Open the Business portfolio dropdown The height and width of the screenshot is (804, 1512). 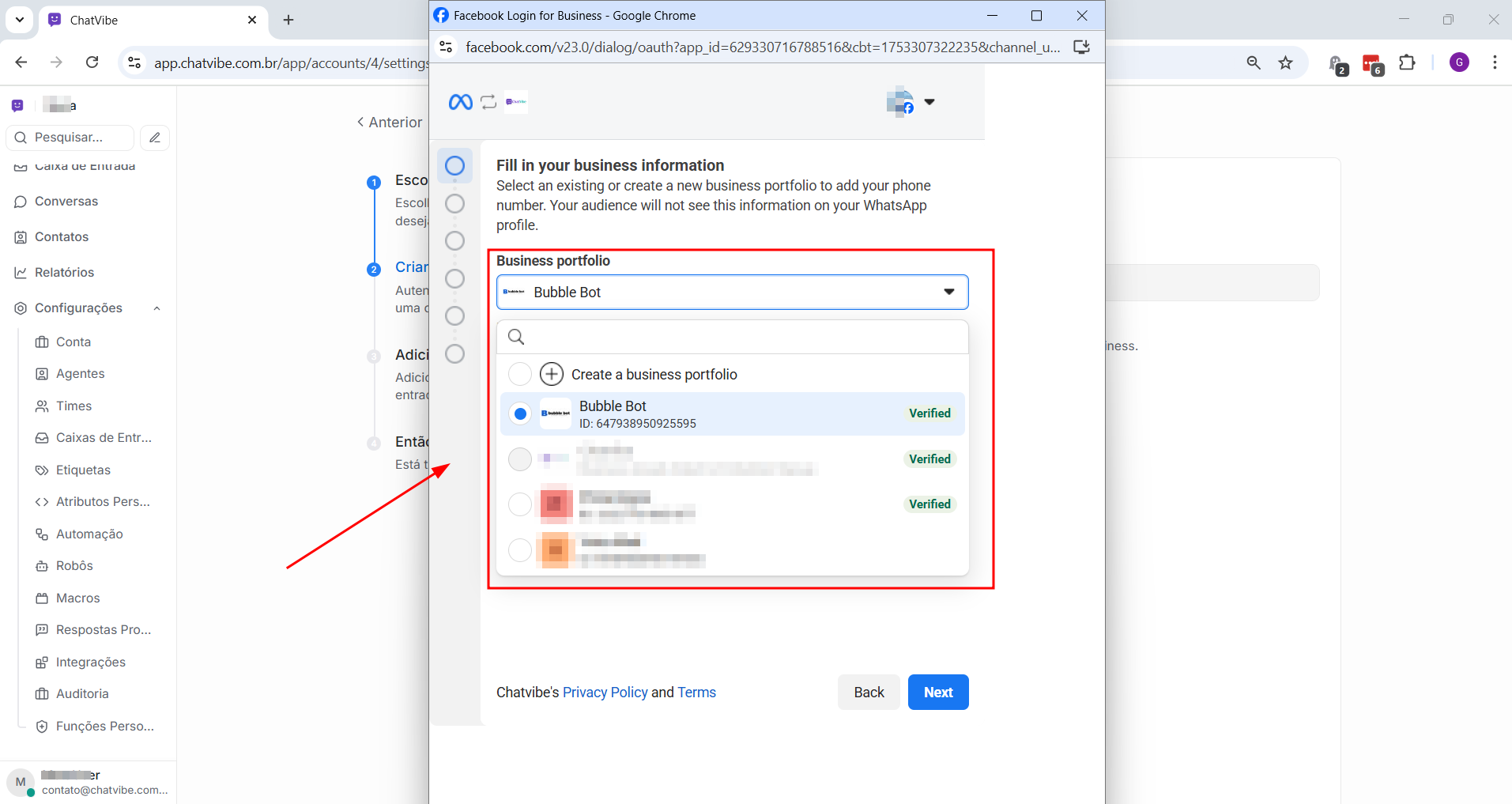pos(733,293)
